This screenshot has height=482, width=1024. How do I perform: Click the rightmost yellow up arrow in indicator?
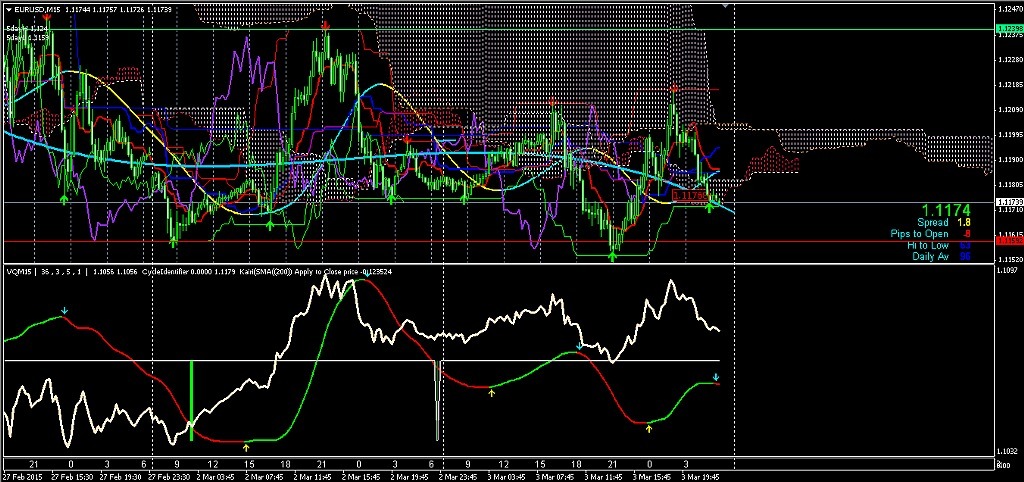649,428
